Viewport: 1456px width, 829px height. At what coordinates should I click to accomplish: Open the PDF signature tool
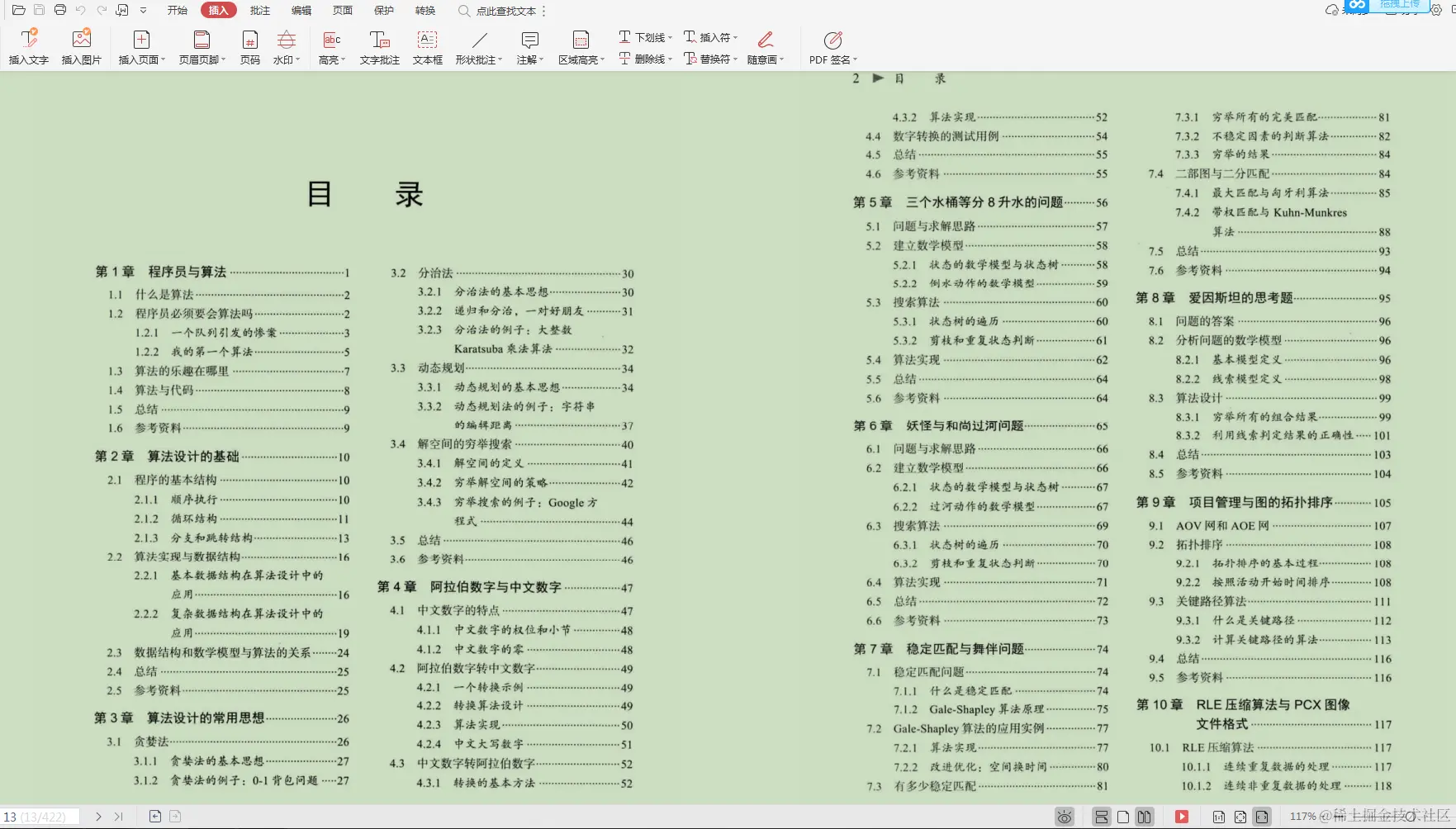point(832,47)
